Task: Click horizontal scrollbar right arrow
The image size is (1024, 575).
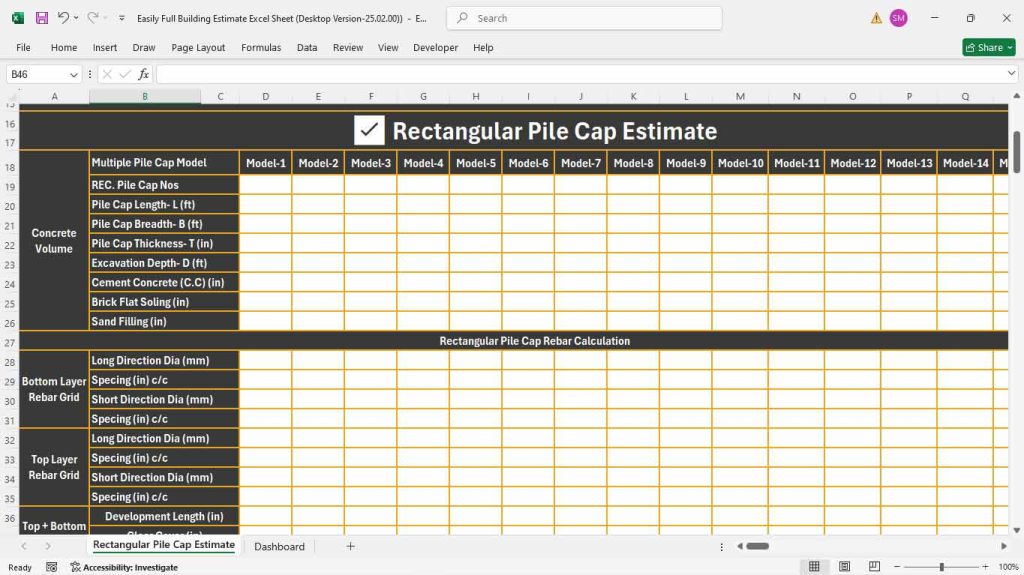Action: pos(1004,546)
